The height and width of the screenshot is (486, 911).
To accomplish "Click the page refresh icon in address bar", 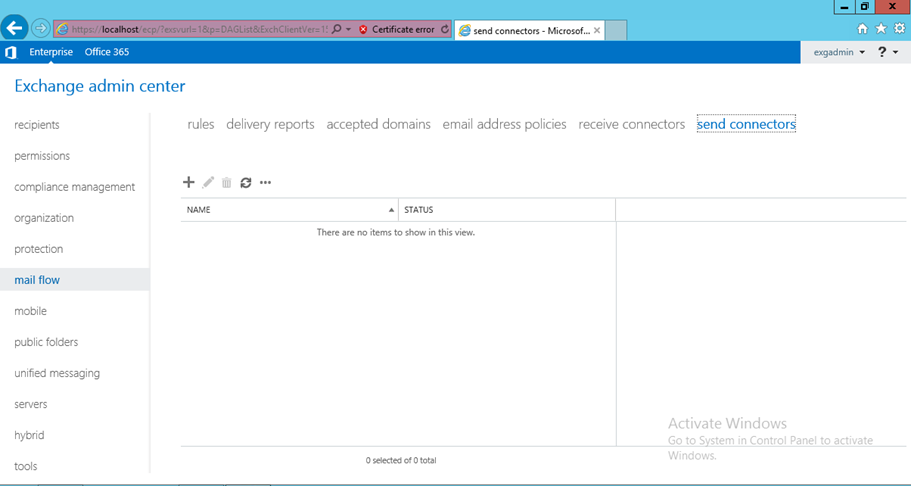I will (444, 29).
